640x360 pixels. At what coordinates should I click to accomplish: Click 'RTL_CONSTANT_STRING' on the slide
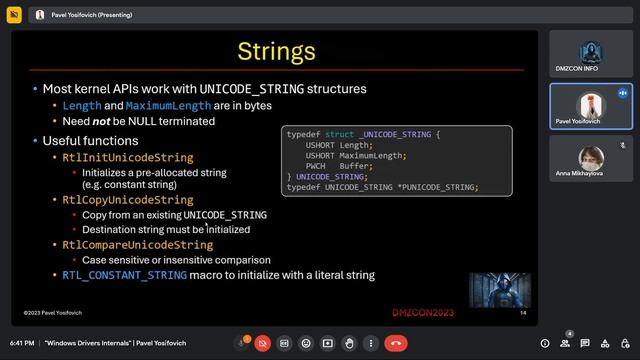click(124, 276)
